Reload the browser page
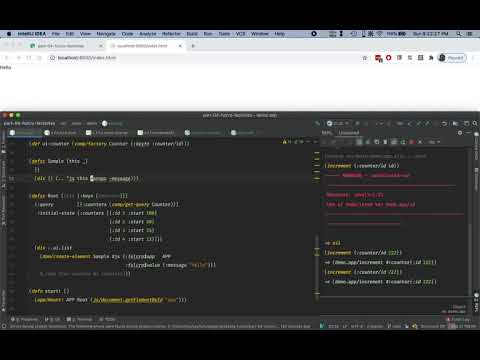 click(x=29, y=58)
